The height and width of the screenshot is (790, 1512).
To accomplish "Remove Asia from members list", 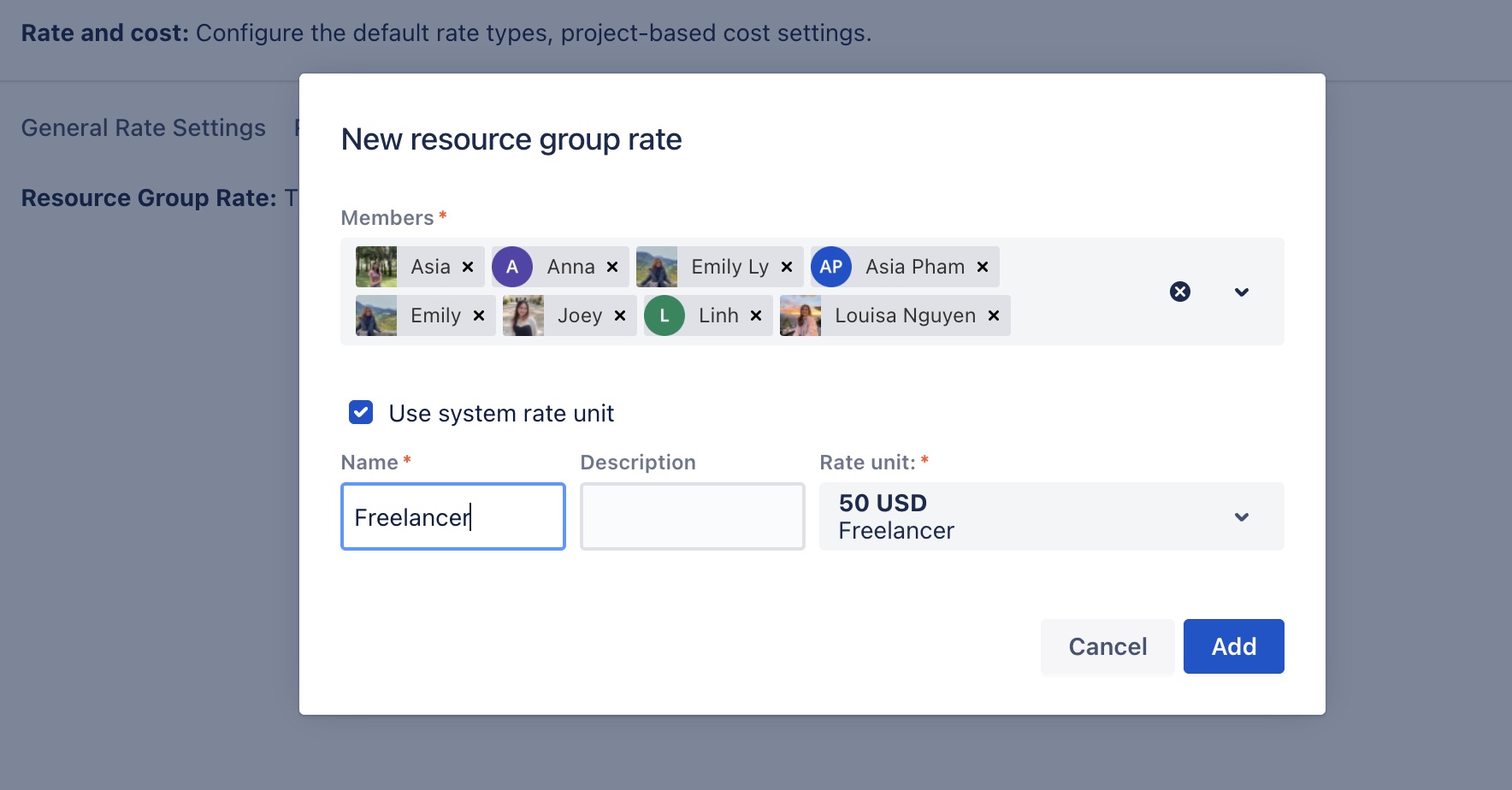I will point(468,267).
